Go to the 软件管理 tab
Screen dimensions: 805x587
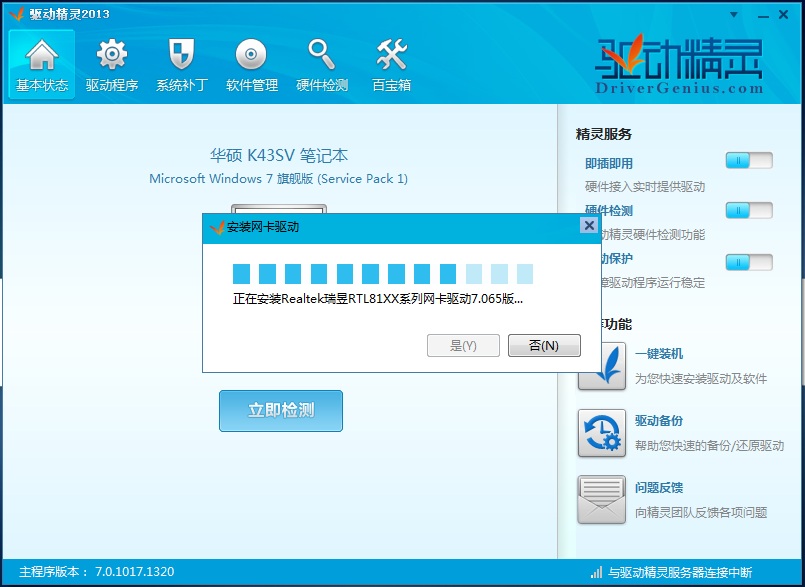[x=252, y=65]
